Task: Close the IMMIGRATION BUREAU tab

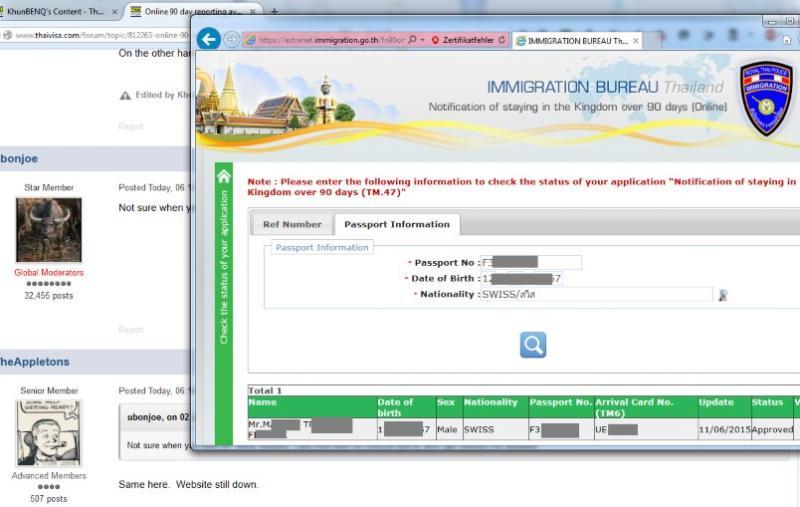Action: click(636, 41)
